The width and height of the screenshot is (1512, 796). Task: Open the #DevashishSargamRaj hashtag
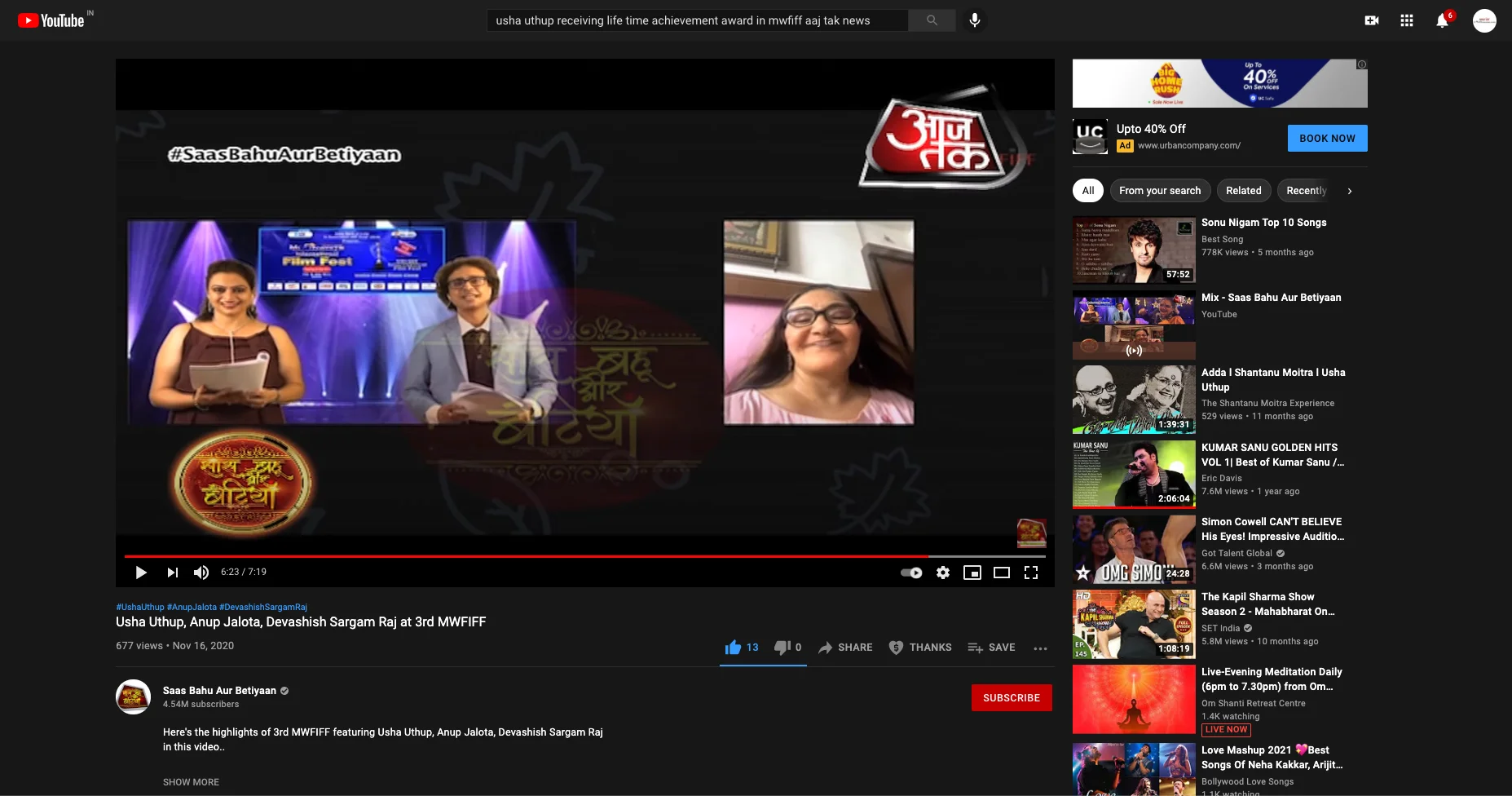tap(263, 607)
